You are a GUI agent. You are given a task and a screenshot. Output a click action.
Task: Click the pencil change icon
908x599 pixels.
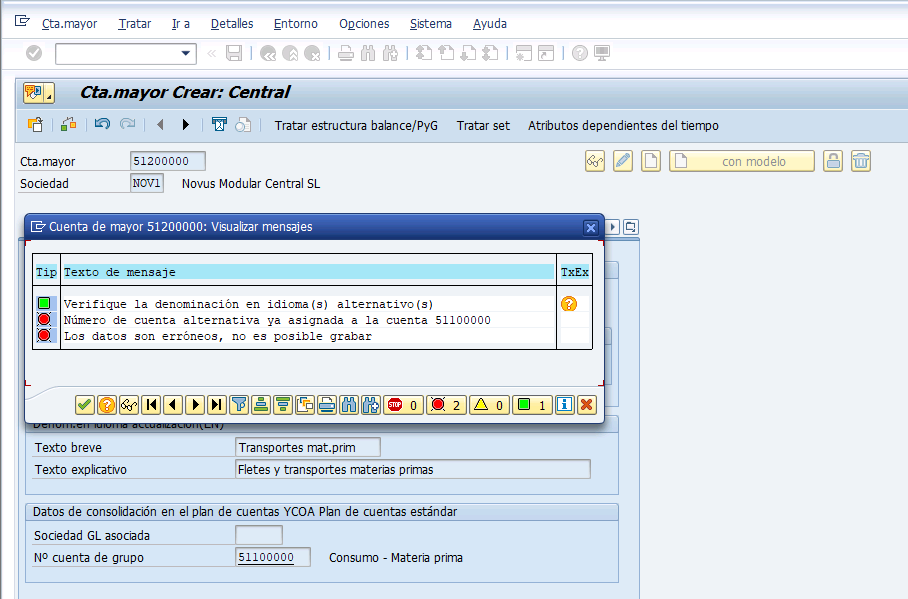pyautogui.click(x=623, y=161)
